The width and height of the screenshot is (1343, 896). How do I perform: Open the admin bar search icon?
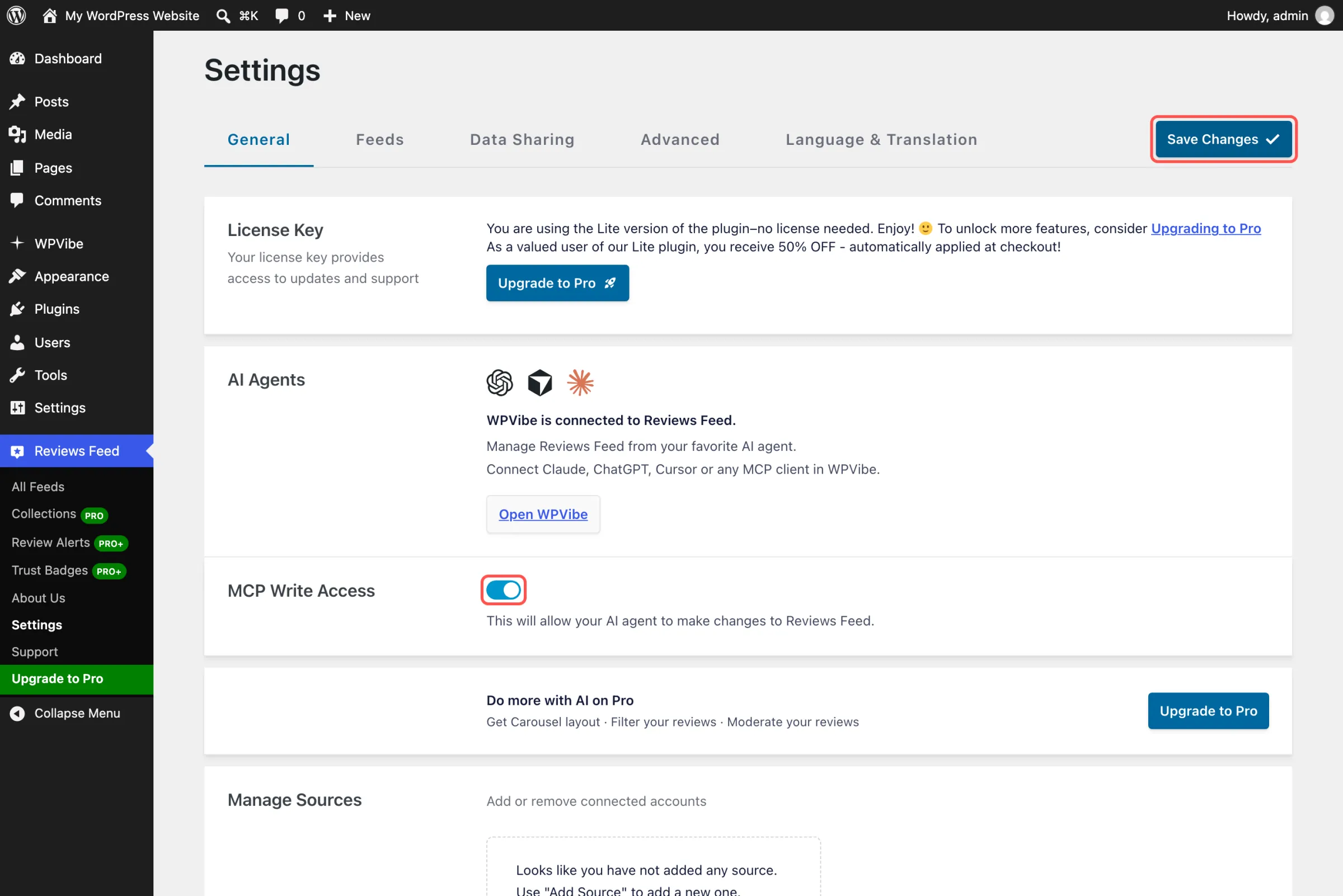(x=223, y=16)
